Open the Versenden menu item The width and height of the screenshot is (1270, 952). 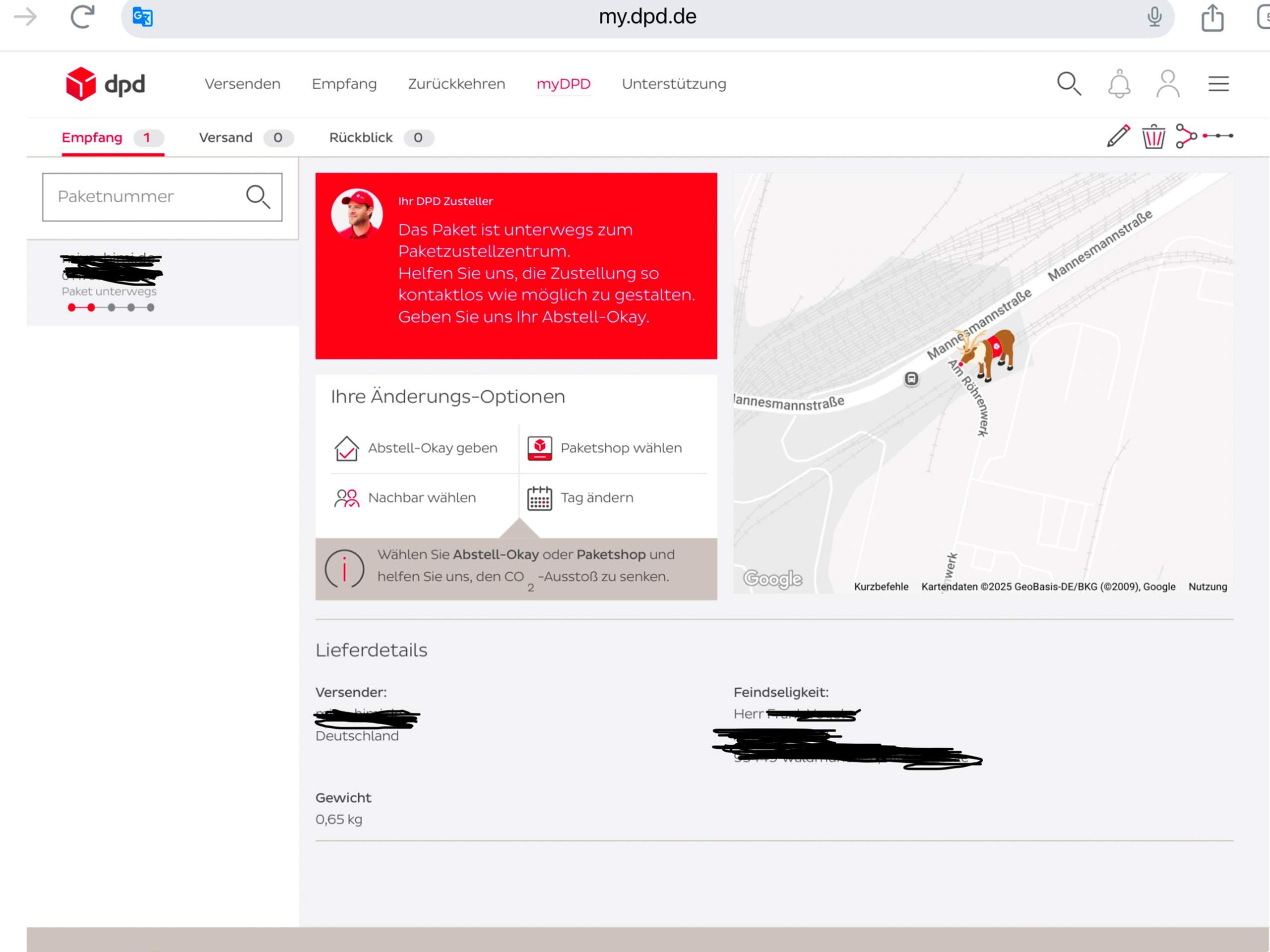(242, 84)
